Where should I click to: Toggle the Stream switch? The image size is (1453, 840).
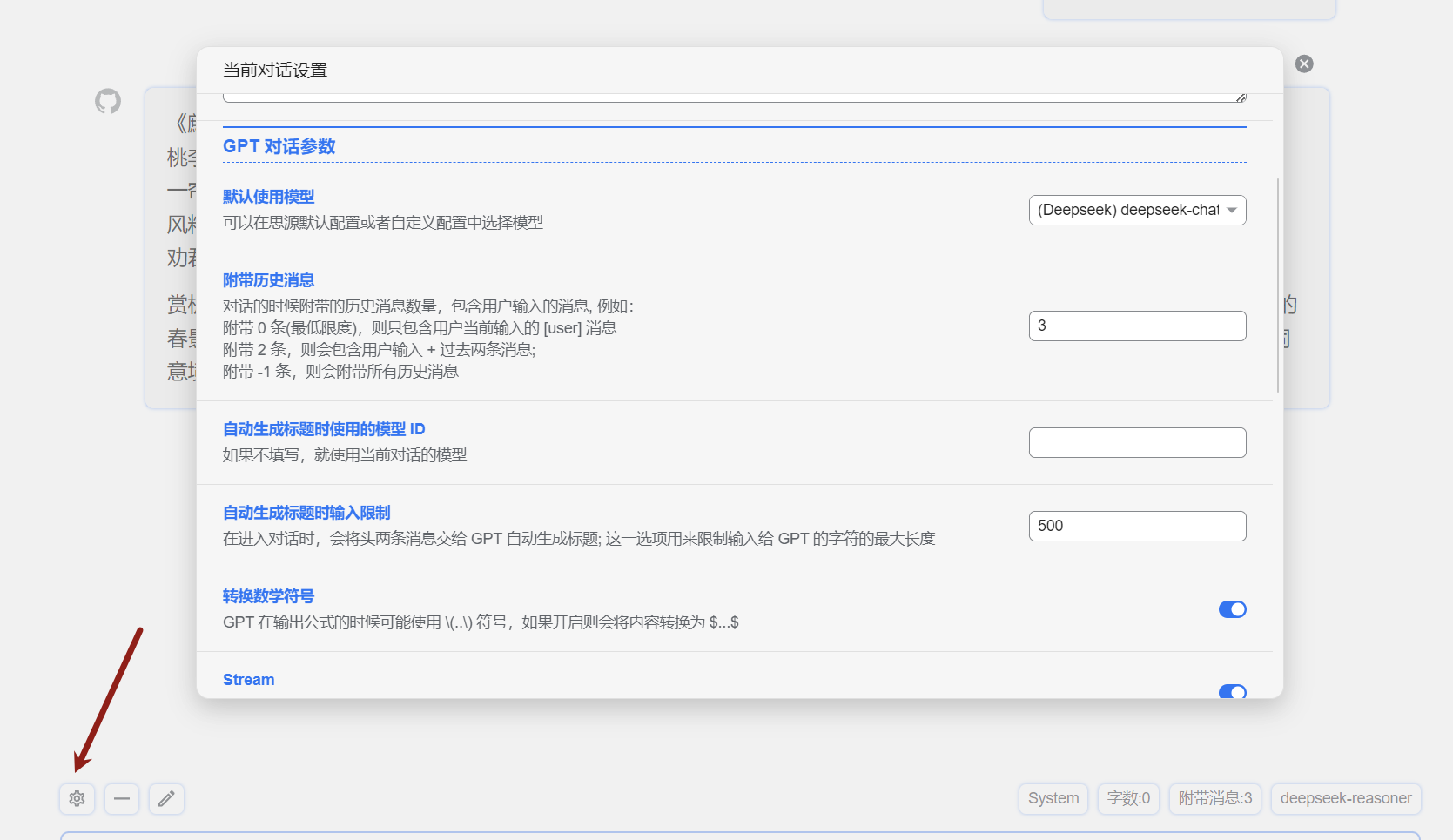[1233, 691]
